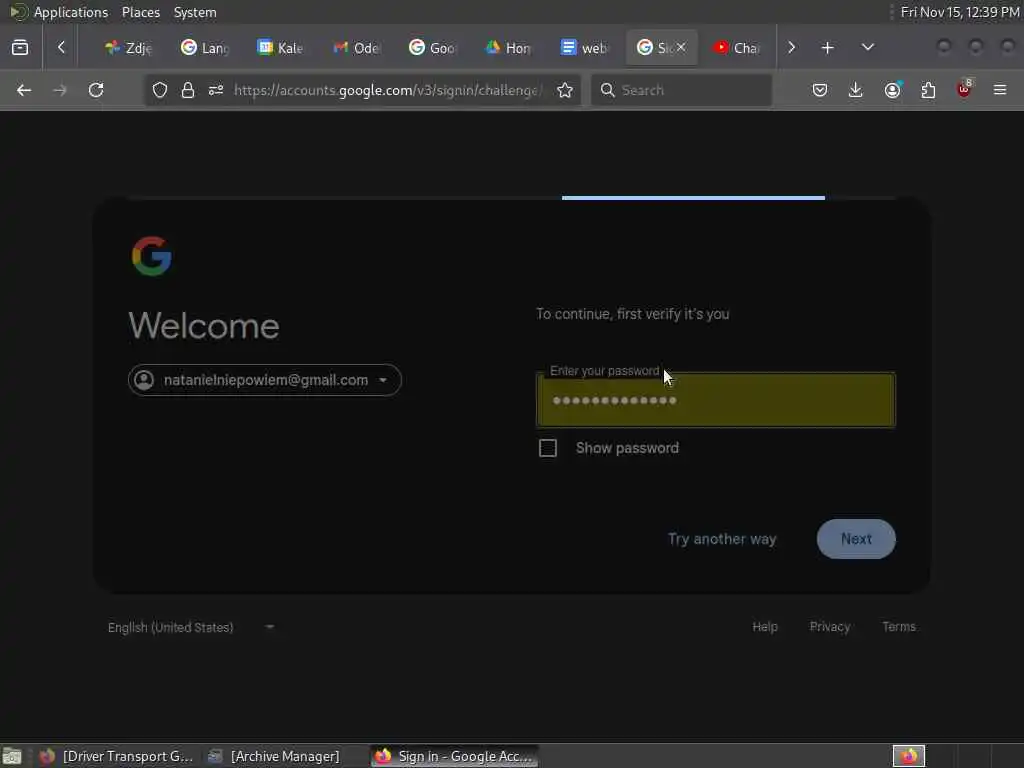Switch to the Goo Google tab
The width and height of the screenshot is (1024, 768).
tap(432, 48)
